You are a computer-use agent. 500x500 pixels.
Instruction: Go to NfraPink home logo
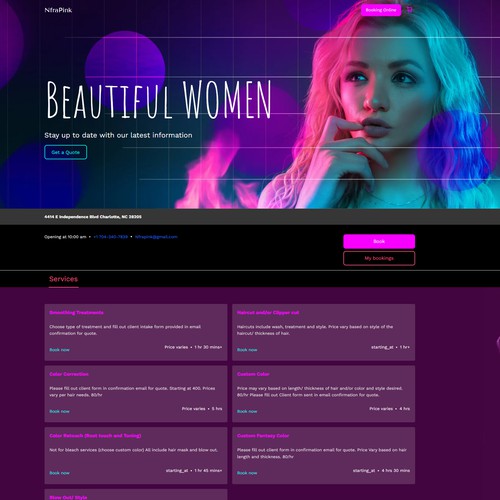point(58,10)
